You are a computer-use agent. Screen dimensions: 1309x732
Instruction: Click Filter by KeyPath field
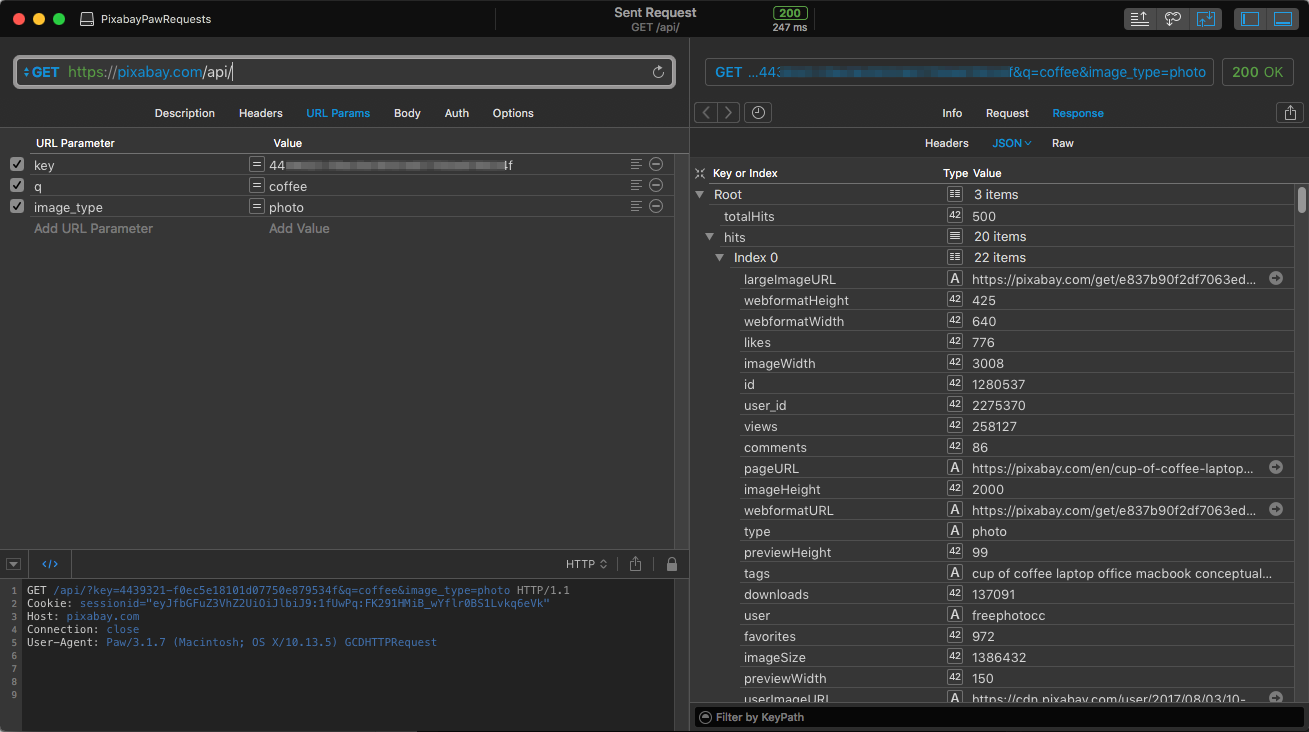pyautogui.click(x=1000, y=717)
